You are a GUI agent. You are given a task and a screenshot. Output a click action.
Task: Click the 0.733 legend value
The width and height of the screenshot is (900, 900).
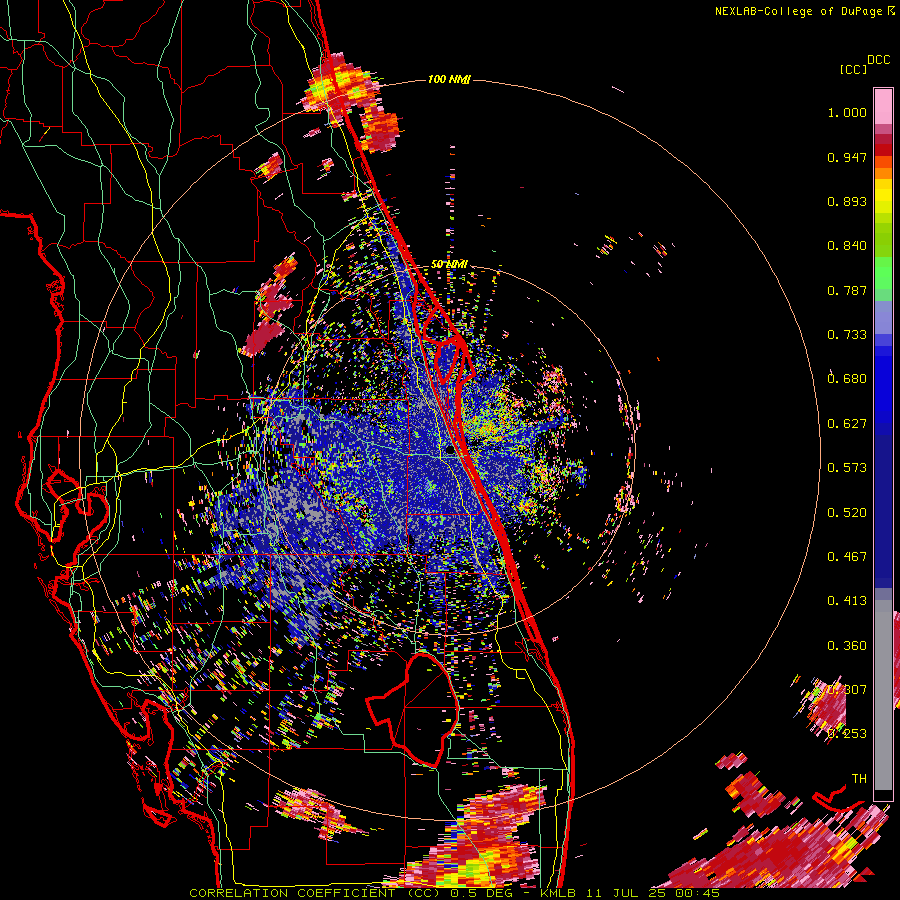pos(847,335)
